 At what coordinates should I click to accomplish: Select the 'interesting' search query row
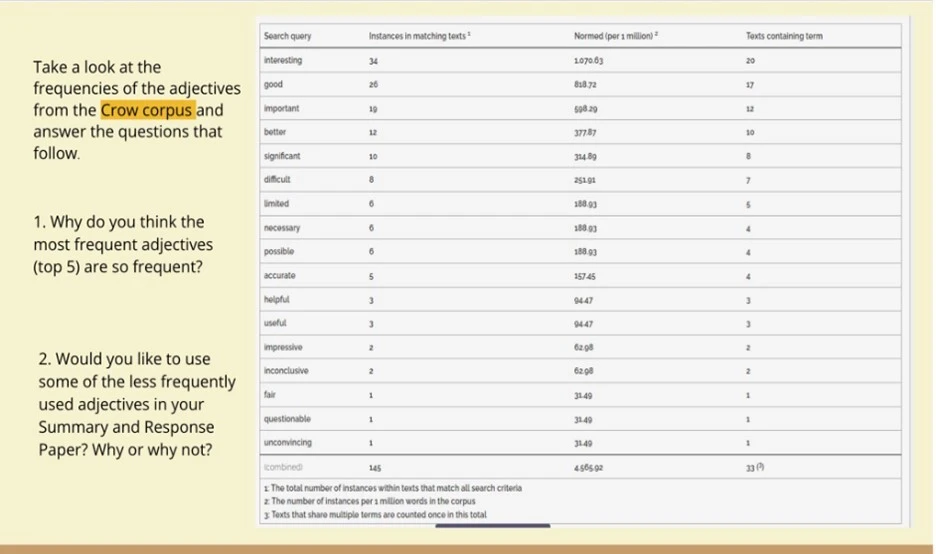pos(283,60)
